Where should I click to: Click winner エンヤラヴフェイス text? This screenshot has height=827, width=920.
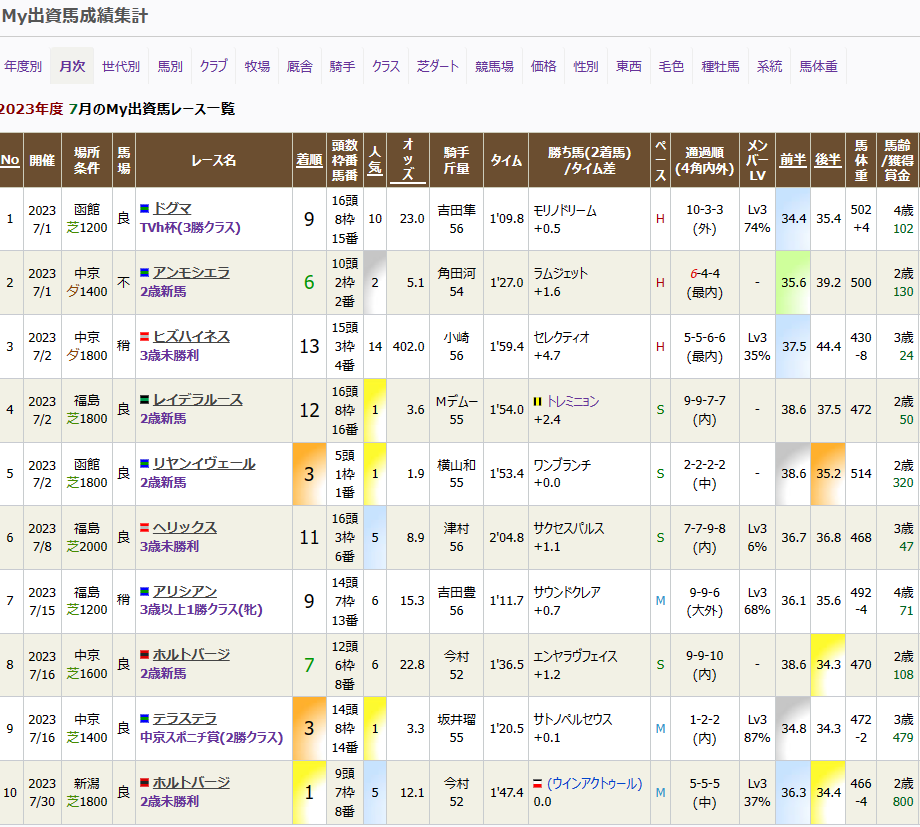(x=575, y=656)
